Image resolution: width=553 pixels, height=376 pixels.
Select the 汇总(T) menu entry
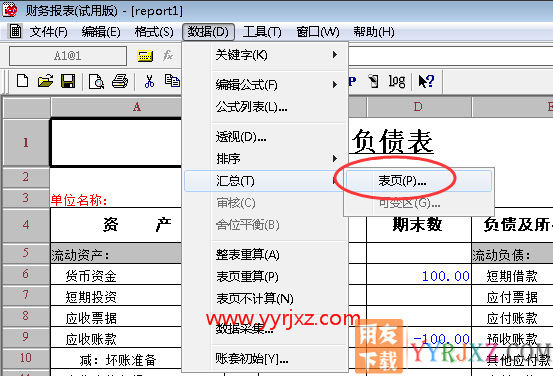[266, 181]
